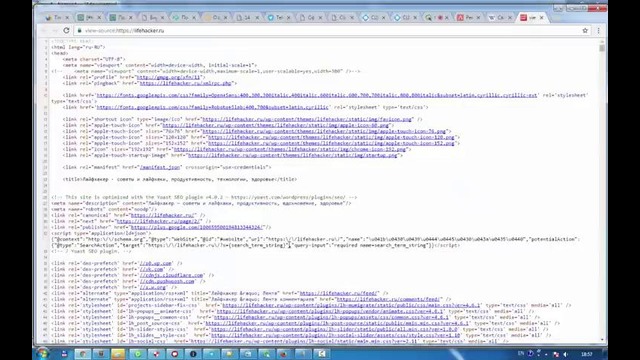Viewport: 640px width, 360px height.
Task: Open the lifehacker.ru/xmlrpc.php pingback link
Action: coord(186,83)
